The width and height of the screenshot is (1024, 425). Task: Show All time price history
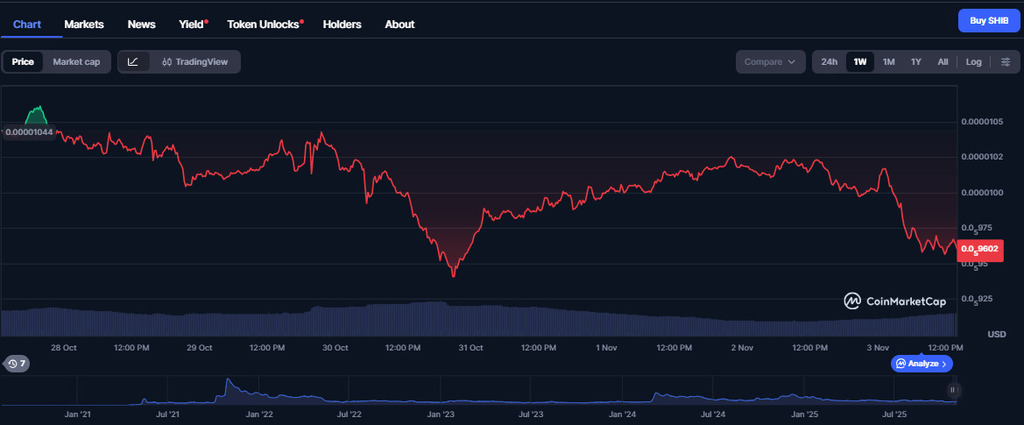pos(943,62)
